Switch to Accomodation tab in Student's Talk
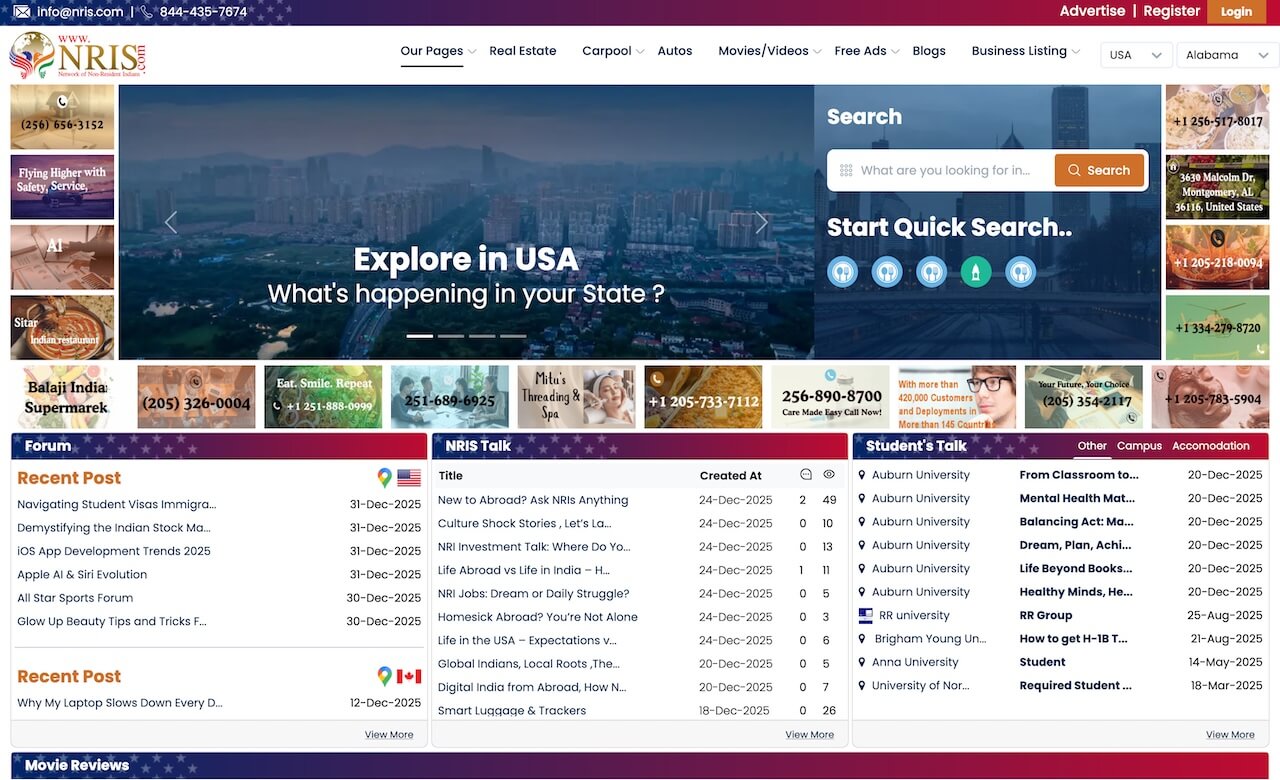Screen dimensions: 1280x780 [1211, 446]
